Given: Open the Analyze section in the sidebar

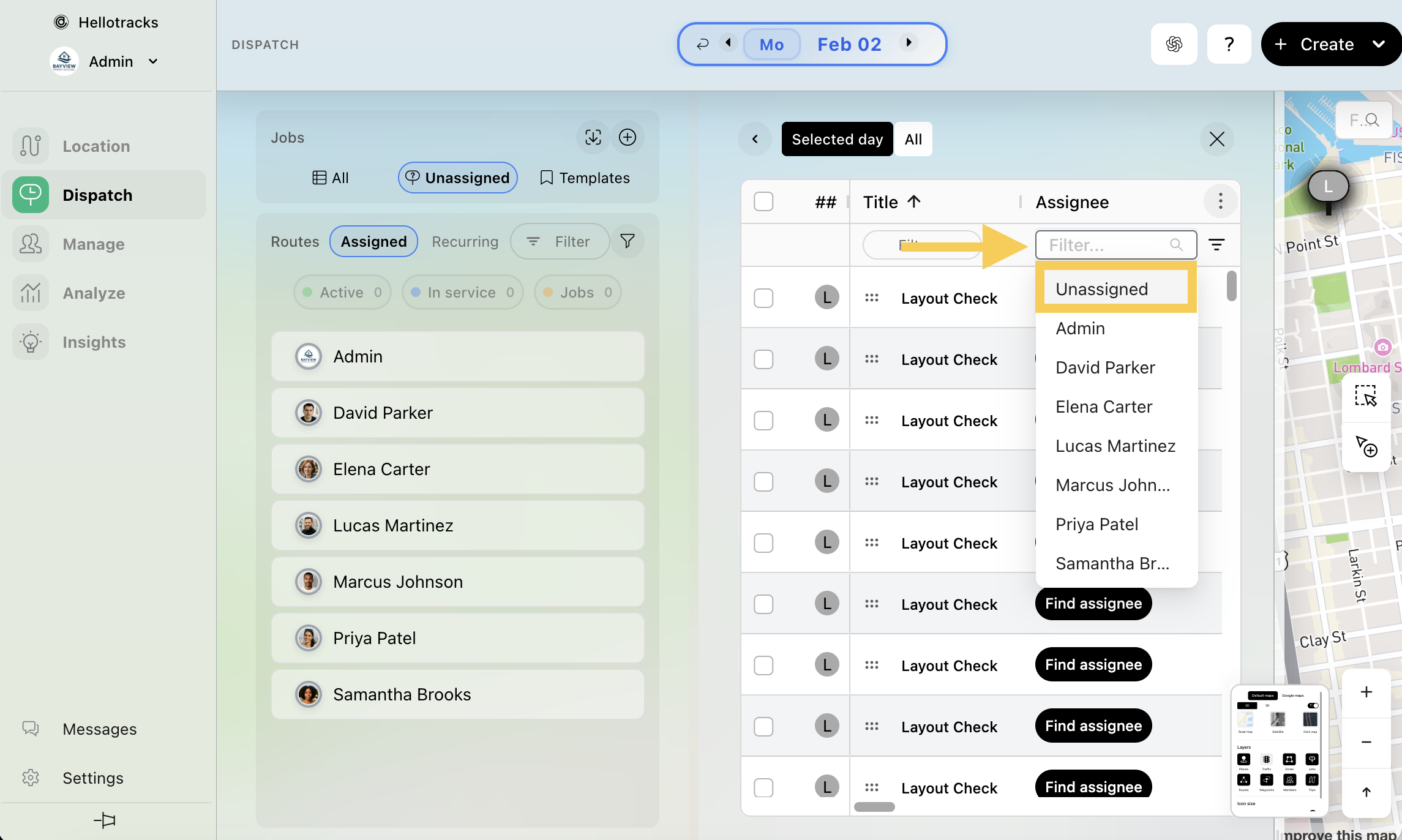Looking at the screenshot, I should (94, 293).
